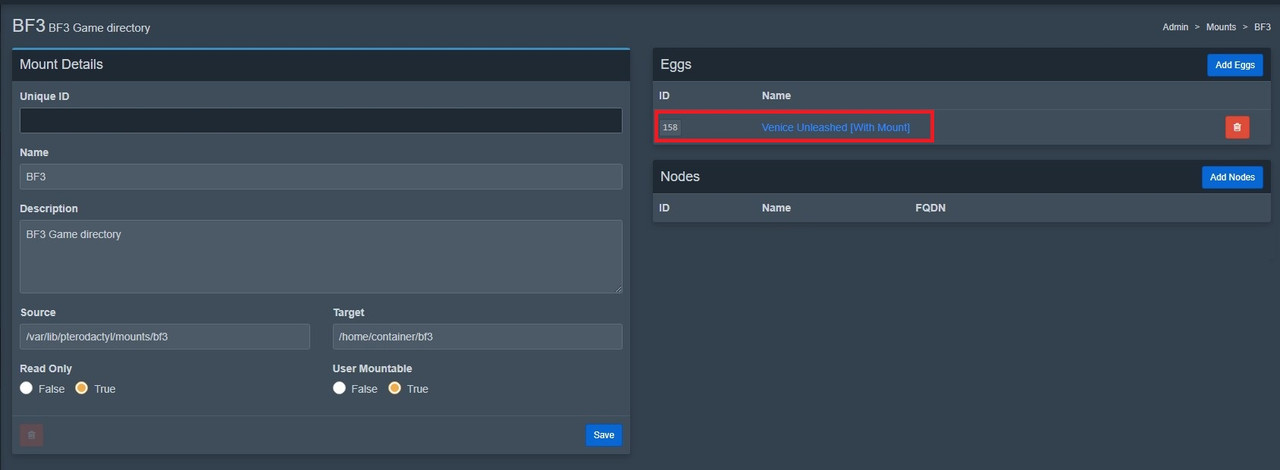The image size is (1280, 470).
Task: Select BF3 in the breadcrumb
Action: click(1261, 27)
